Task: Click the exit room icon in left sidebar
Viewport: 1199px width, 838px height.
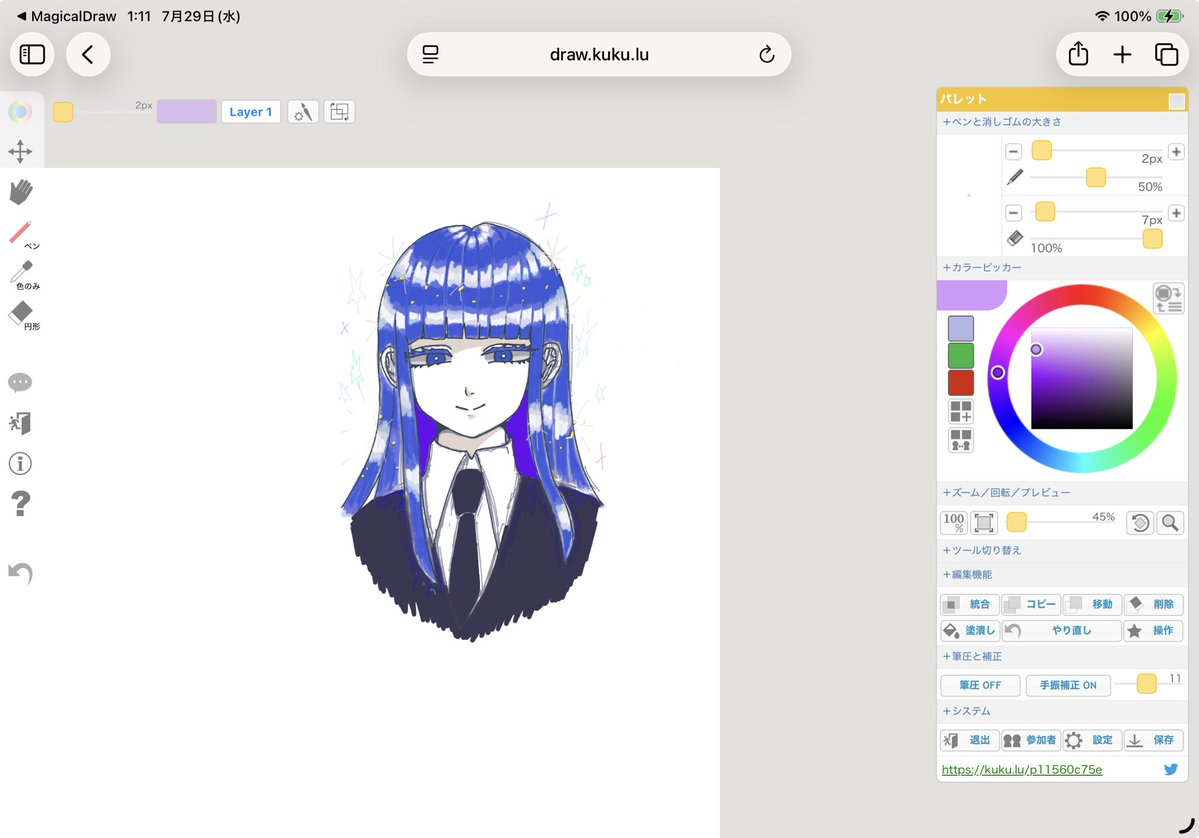Action: (x=20, y=423)
